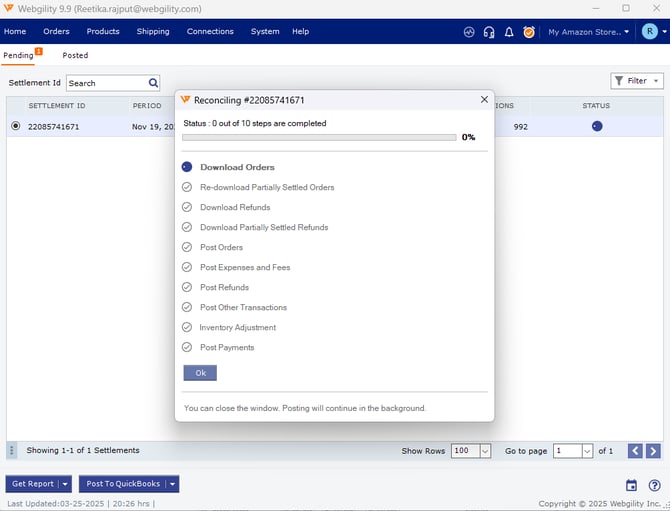Click the headset support icon
The image size is (670, 511).
click(489, 32)
